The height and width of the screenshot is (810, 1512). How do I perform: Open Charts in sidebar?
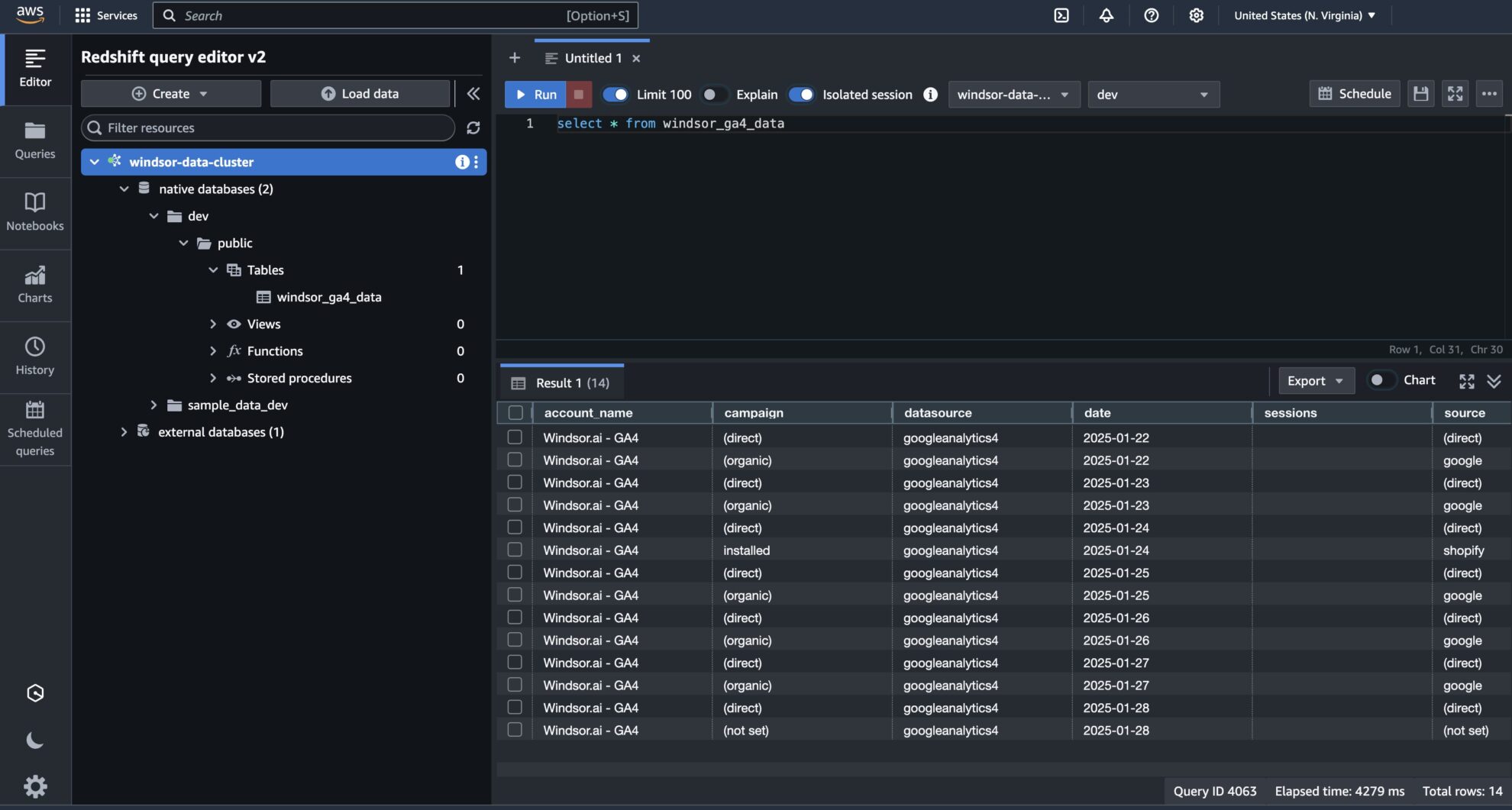(x=35, y=285)
